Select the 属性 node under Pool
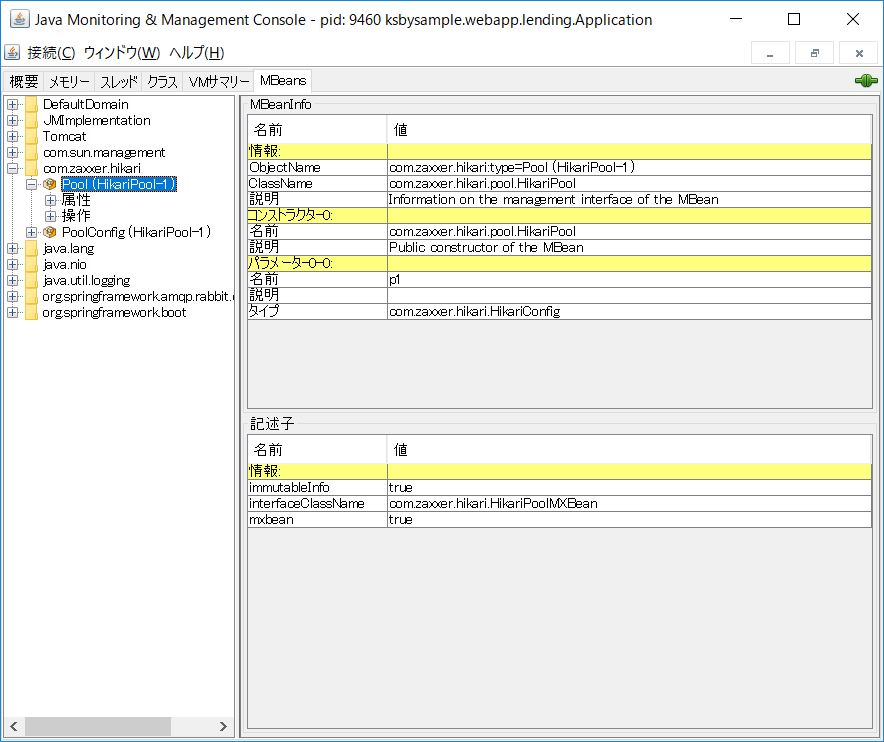Screen dimensions: 884x742 click(77, 200)
